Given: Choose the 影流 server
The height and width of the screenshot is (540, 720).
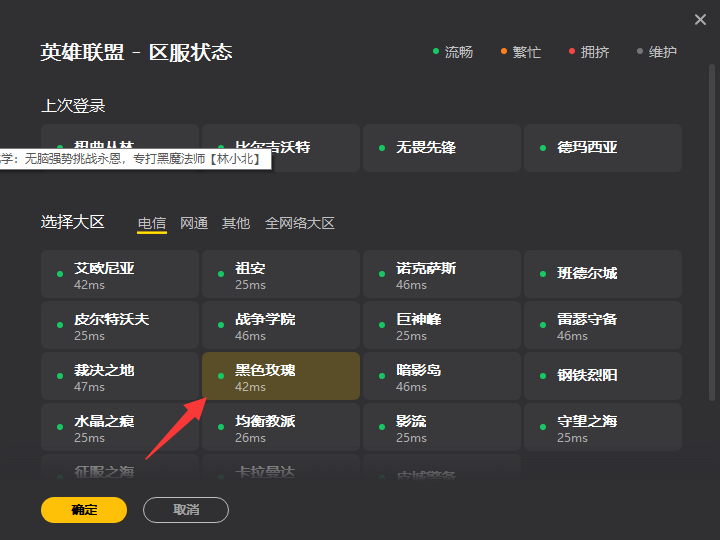Looking at the screenshot, I should (442, 427).
